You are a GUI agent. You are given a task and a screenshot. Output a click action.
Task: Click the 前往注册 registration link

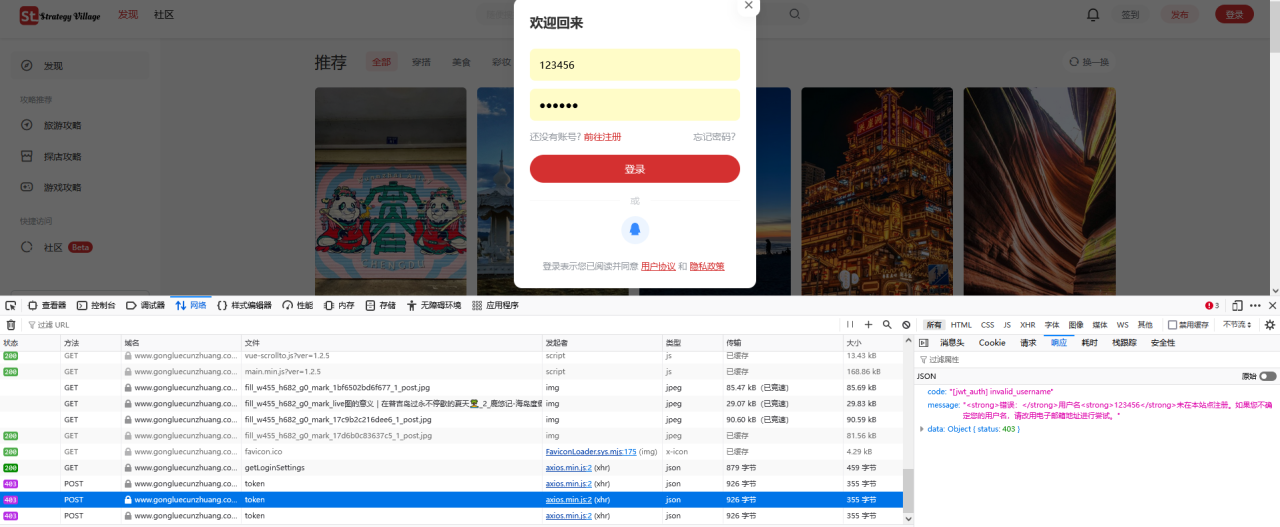(x=602, y=137)
